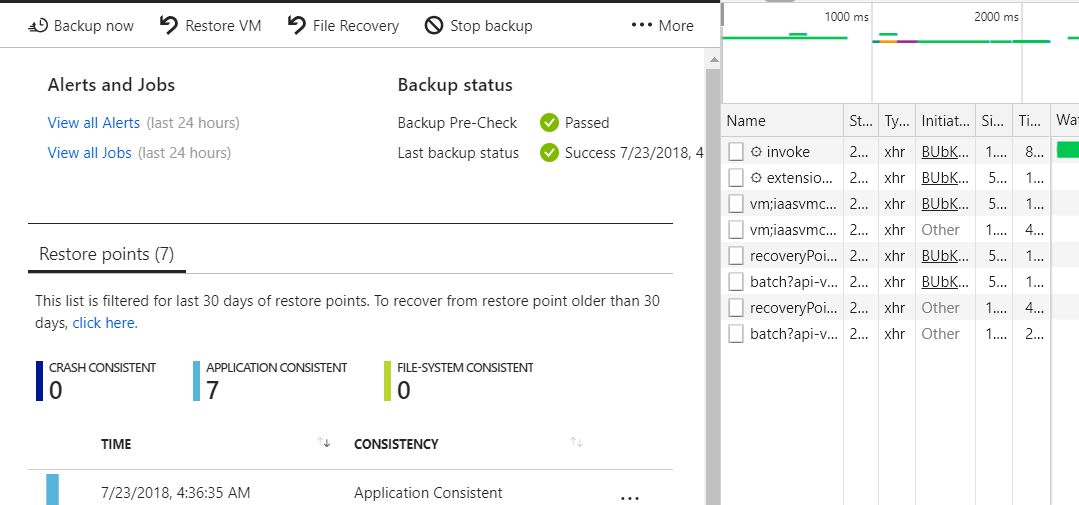Open View all Jobs link
1079x505 pixels.
pos(90,153)
